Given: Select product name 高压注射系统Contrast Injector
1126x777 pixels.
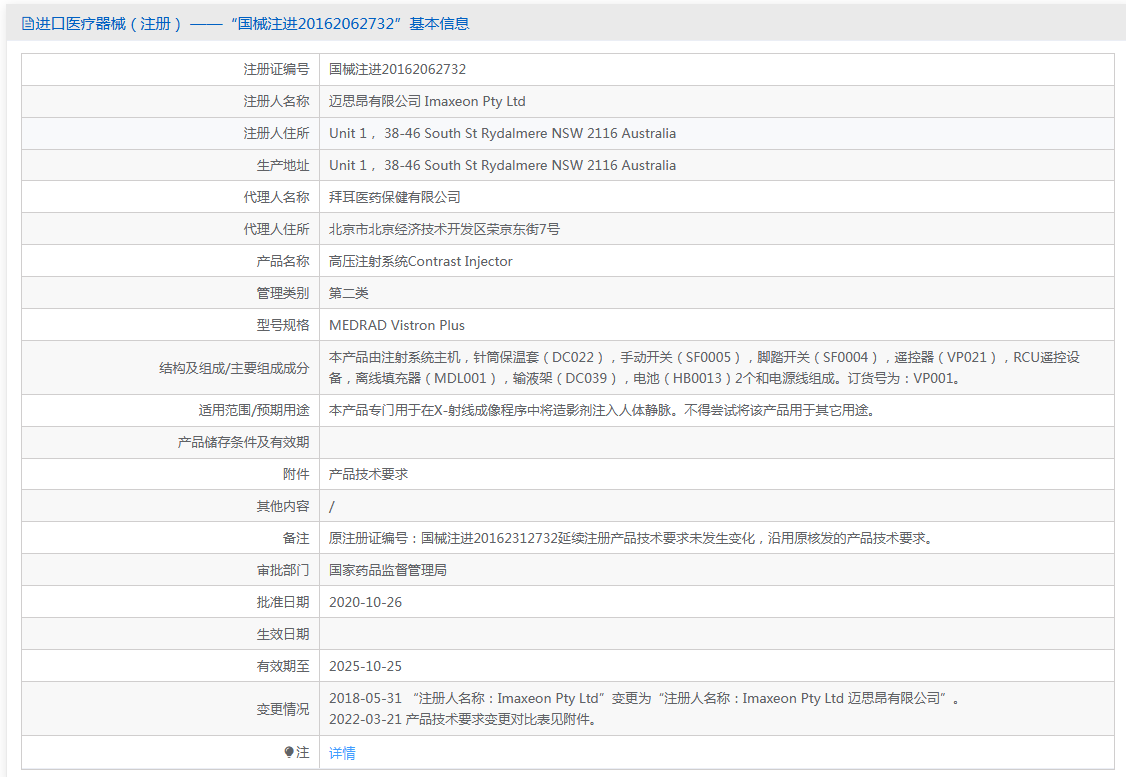Looking at the screenshot, I should 421,261.
